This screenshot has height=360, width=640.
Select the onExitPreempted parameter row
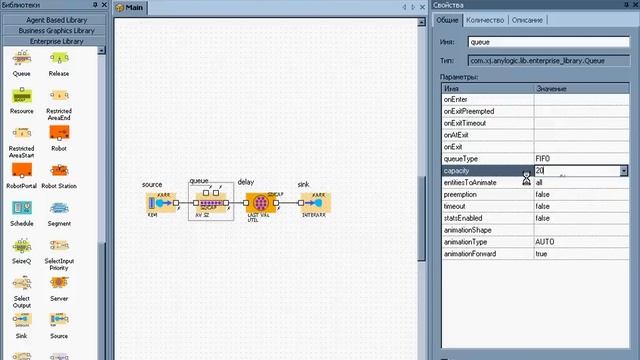pyautogui.click(x=535, y=111)
